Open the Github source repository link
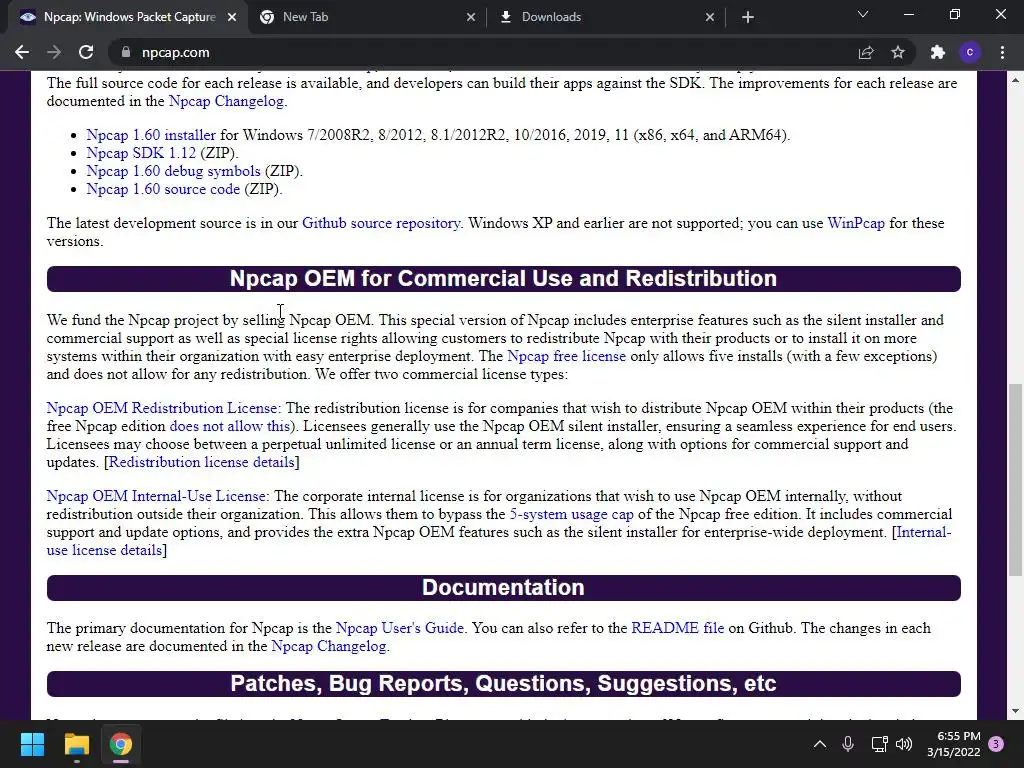Screen dimensions: 1024x768 coord(381,223)
